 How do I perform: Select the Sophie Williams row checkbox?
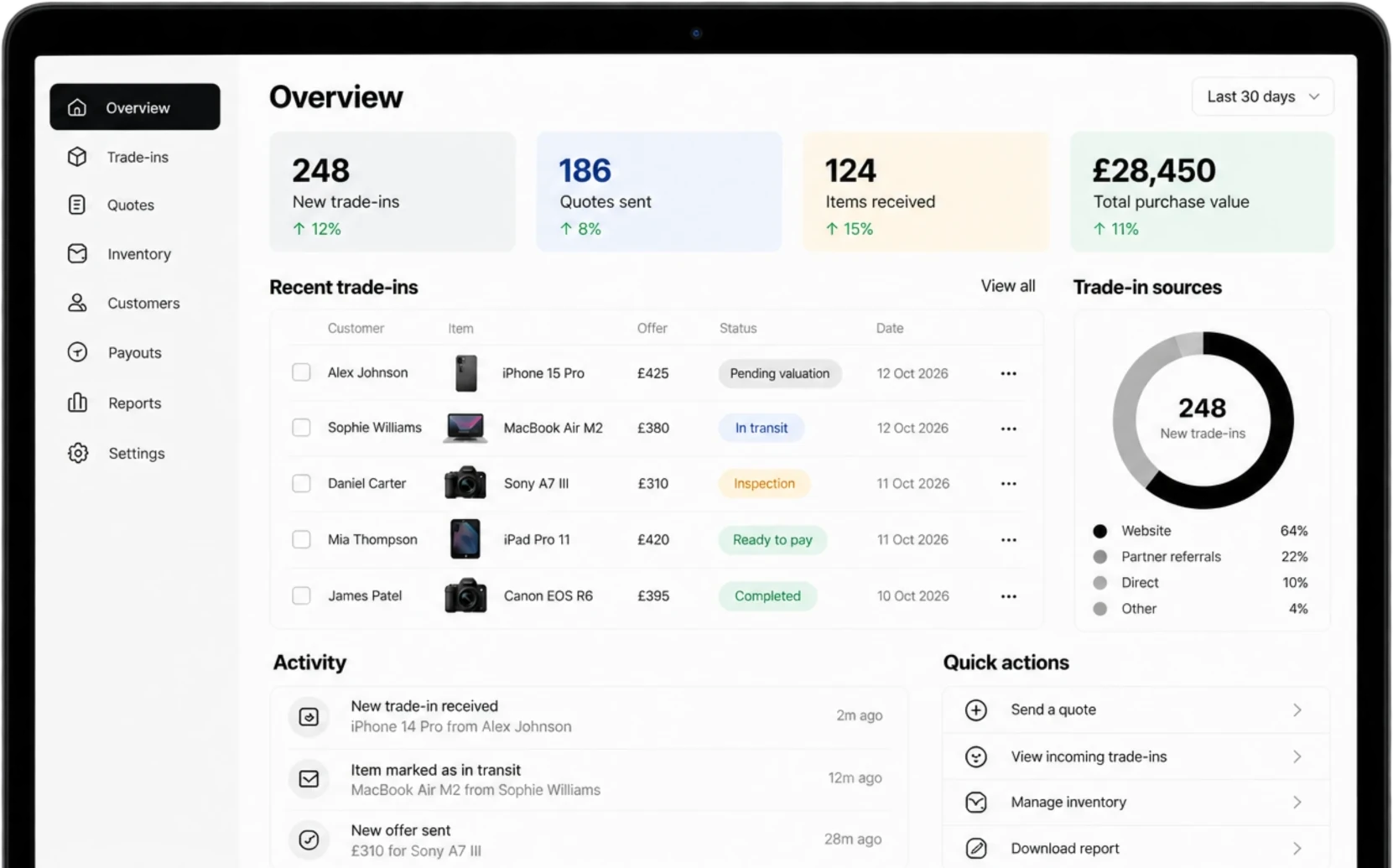pyautogui.click(x=301, y=428)
